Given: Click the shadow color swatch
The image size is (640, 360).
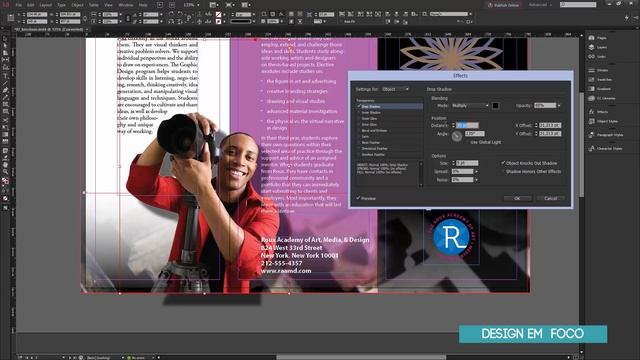Looking at the screenshot, I should coord(496,106).
